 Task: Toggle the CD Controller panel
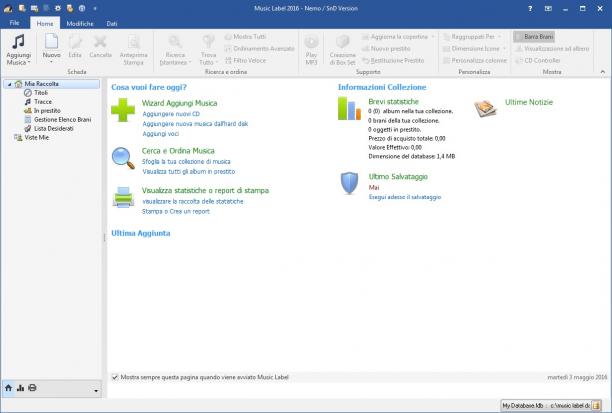pyautogui.click(x=538, y=61)
